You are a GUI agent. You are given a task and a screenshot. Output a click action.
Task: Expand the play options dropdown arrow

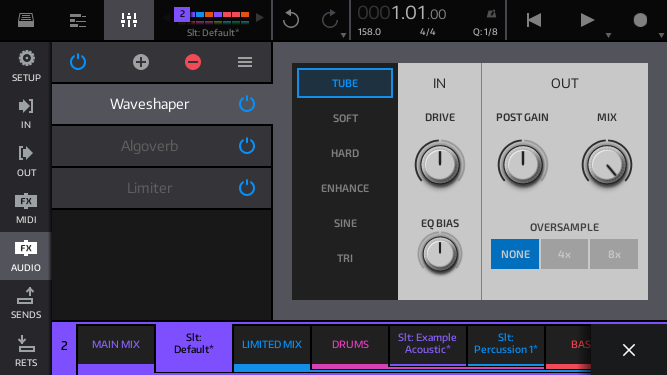coord(608,36)
